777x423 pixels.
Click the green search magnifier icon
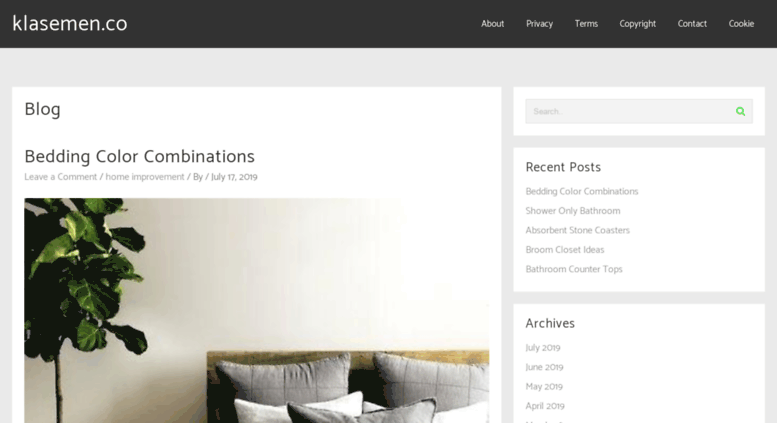pyautogui.click(x=740, y=111)
